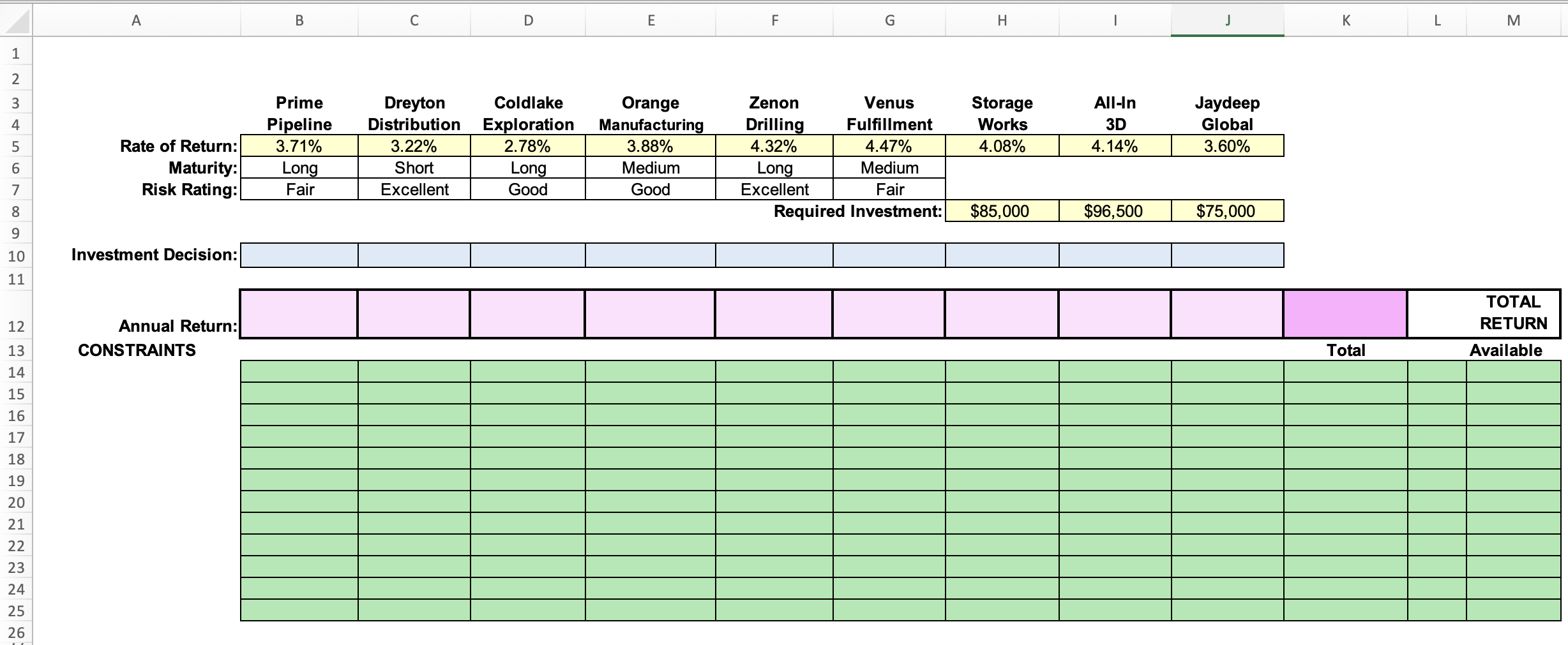Screen dimensions: 1568x645
Task: Select row number 12
Action: click(17, 327)
